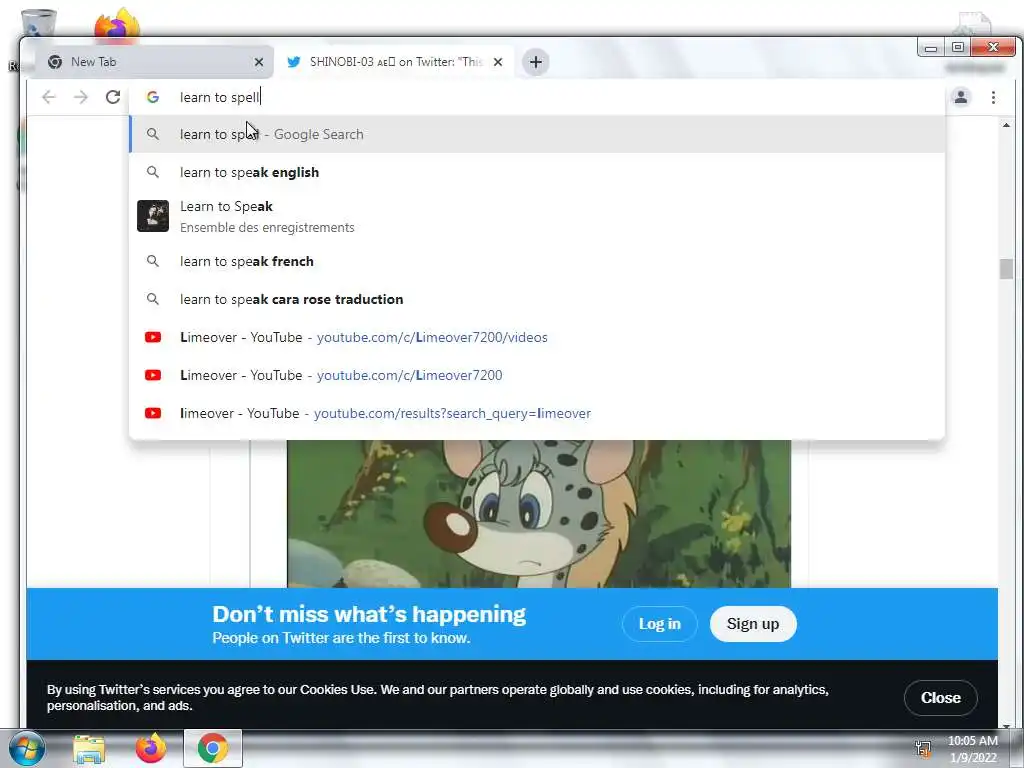Click search icon beside 'cara rose traduction'
This screenshot has width=1024, height=768.
153,299
